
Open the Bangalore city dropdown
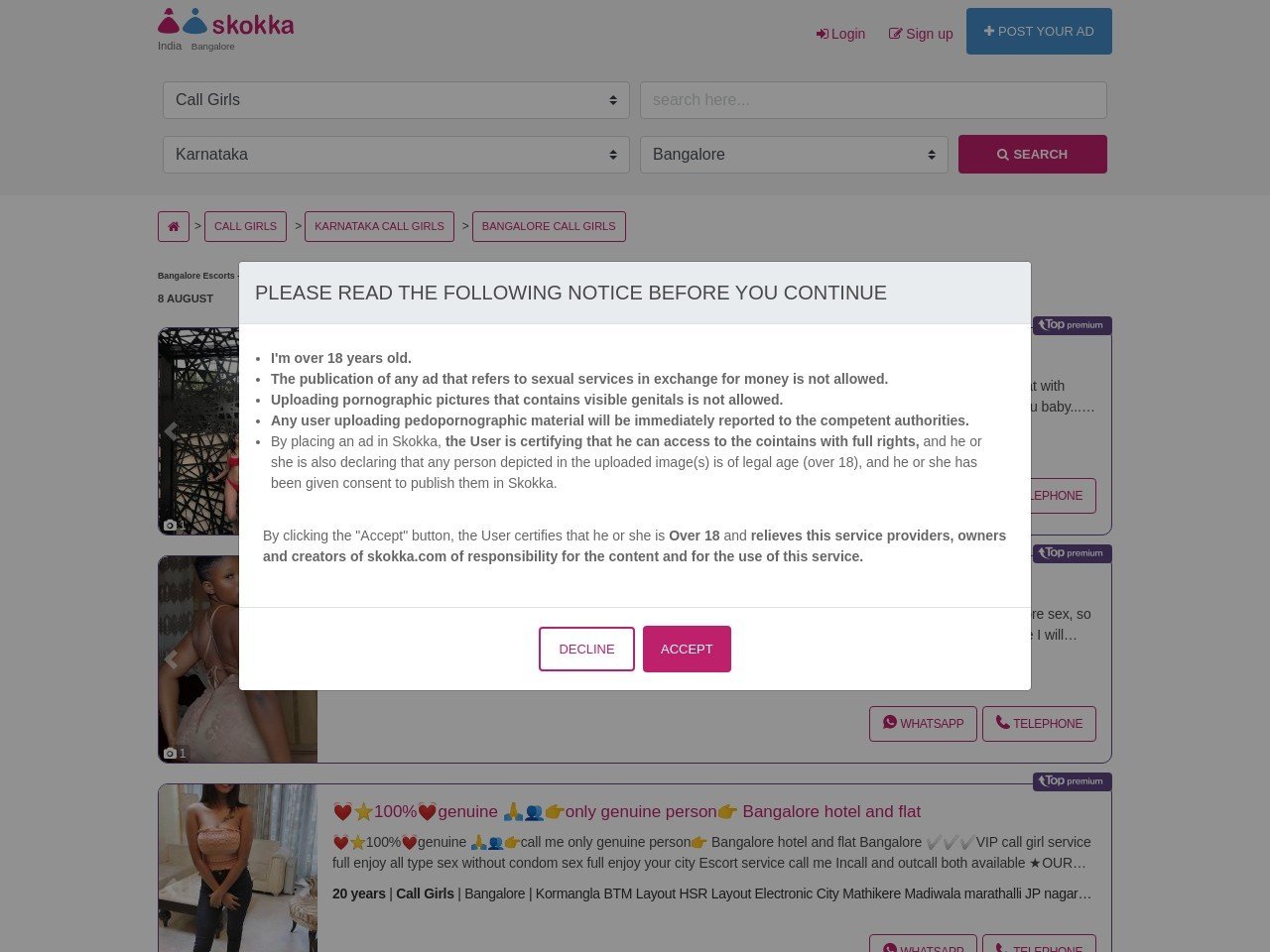(794, 155)
